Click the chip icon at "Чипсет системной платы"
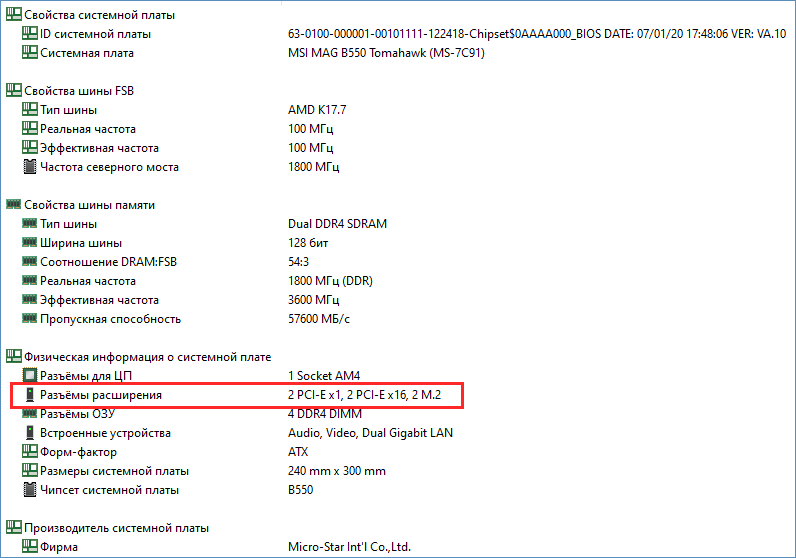Viewport: 796px width, 558px height. tap(29, 489)
